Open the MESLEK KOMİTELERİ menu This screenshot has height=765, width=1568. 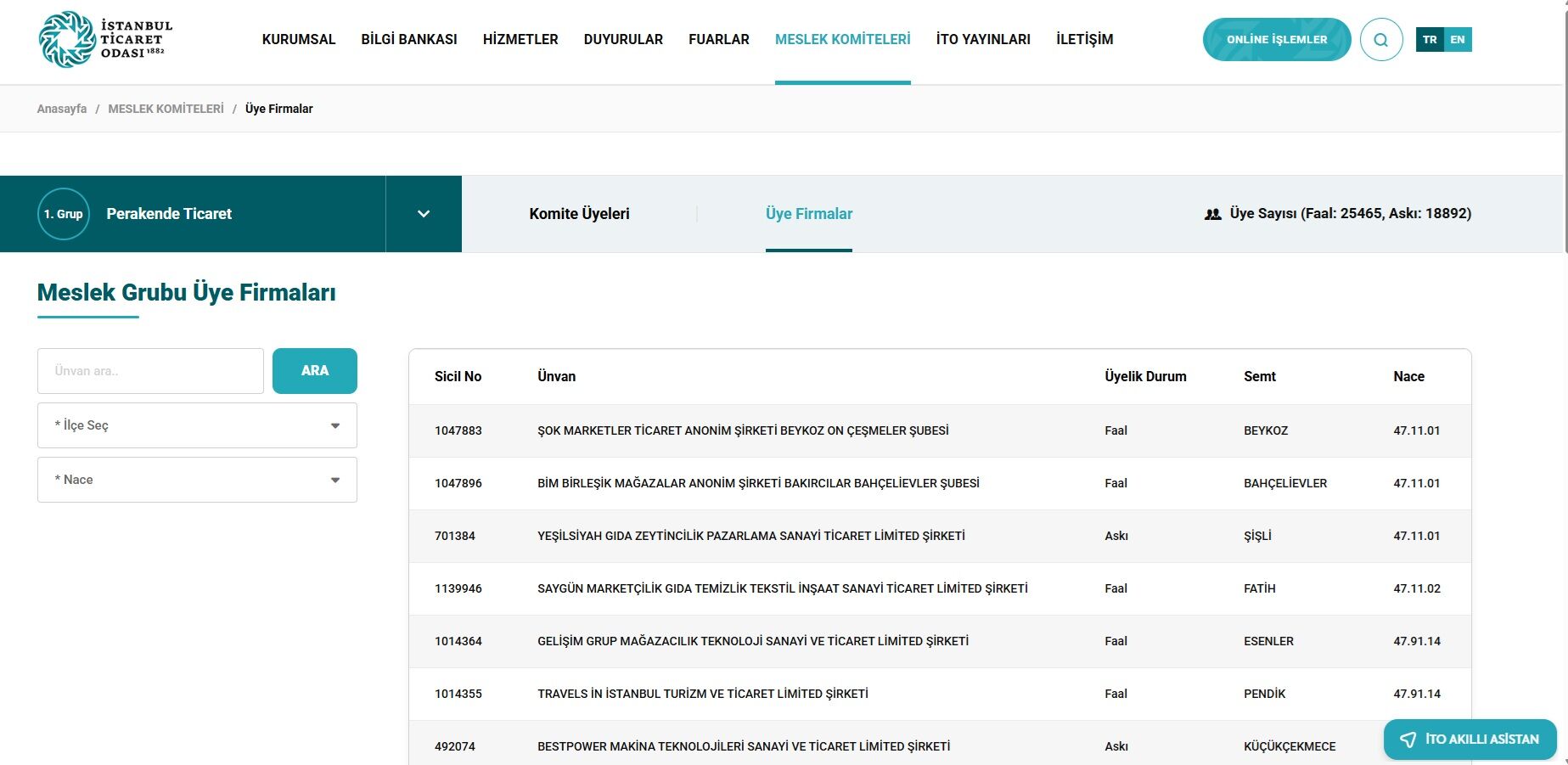(x=843, y=39)
